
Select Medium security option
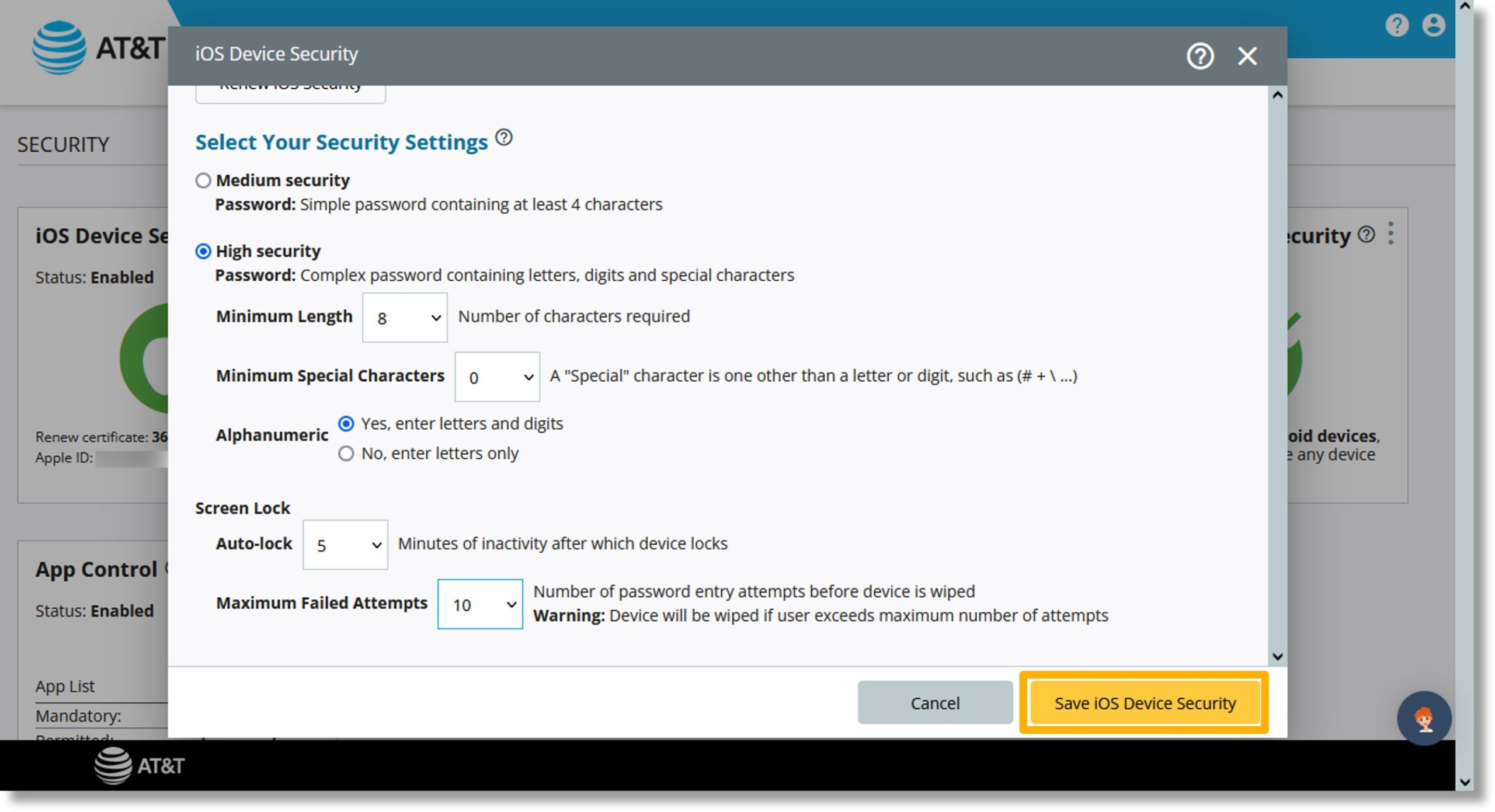pos(203,180)
